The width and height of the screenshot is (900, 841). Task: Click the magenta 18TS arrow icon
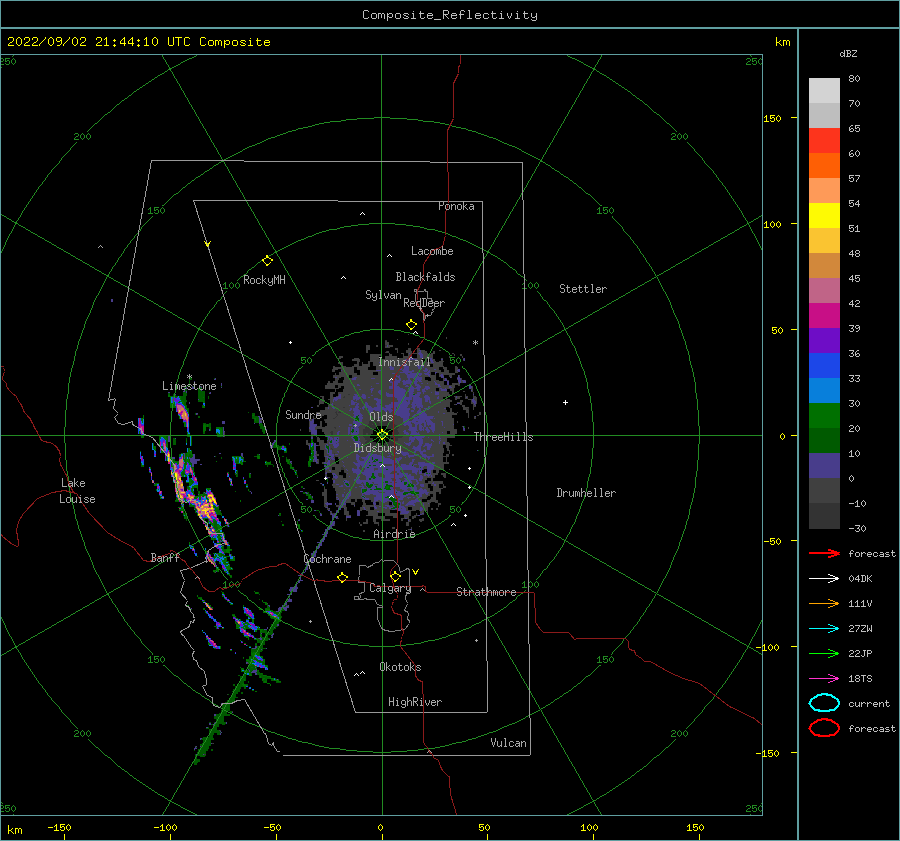click(x=824, y=679)
